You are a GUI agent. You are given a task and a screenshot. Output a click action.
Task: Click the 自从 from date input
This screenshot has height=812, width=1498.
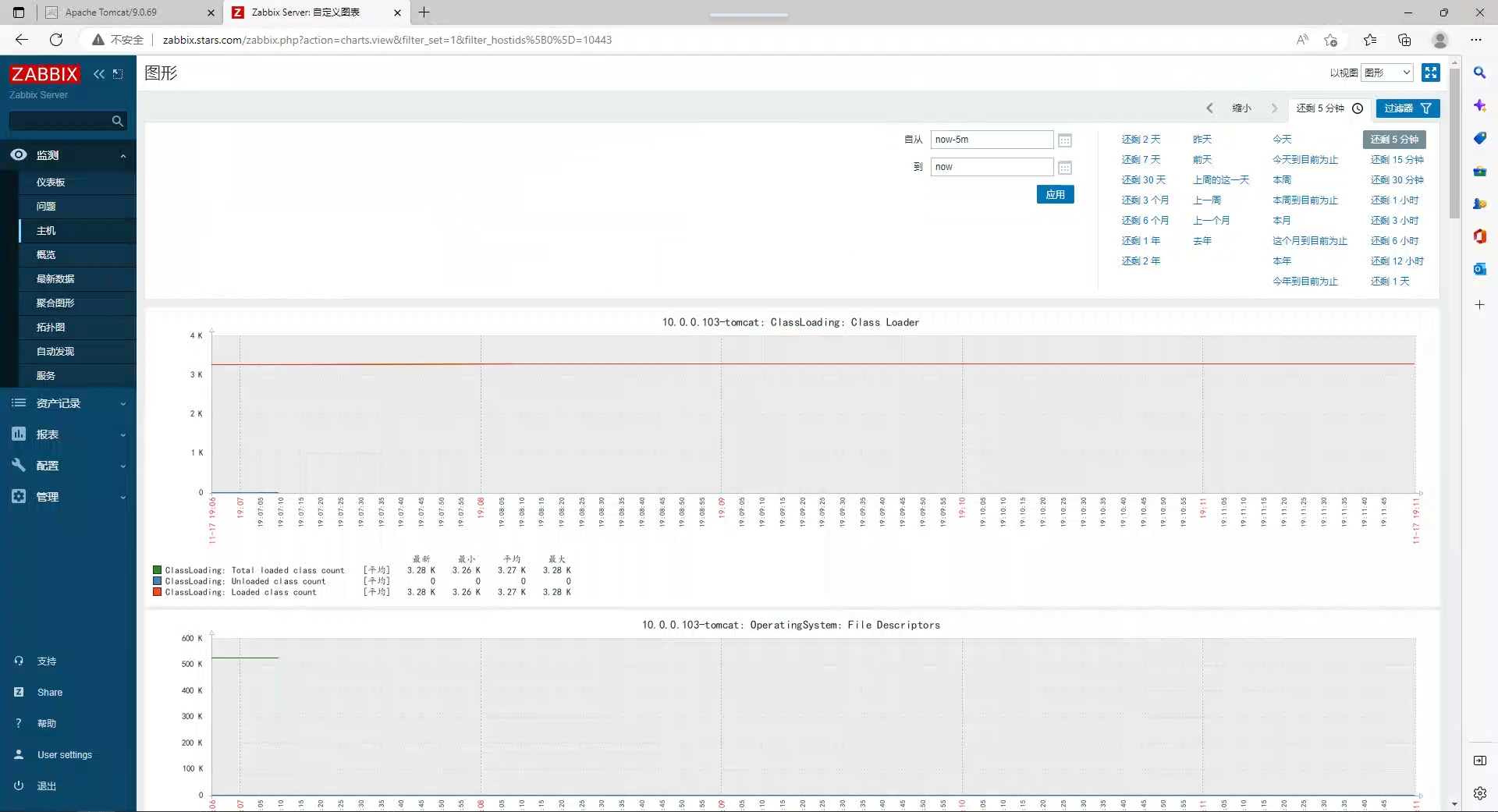992,140
